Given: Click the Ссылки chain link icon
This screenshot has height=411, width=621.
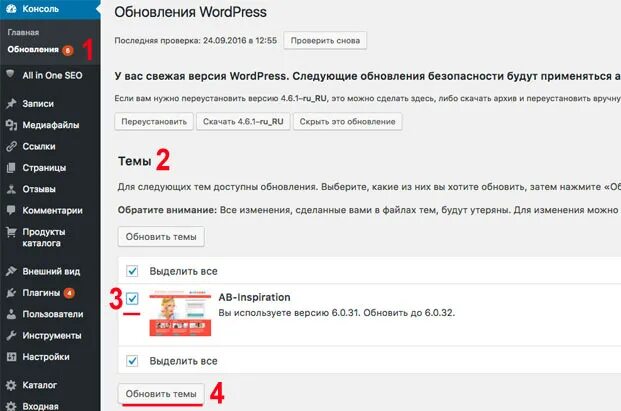Looking at the screenshot, I should tap(11, 146).
